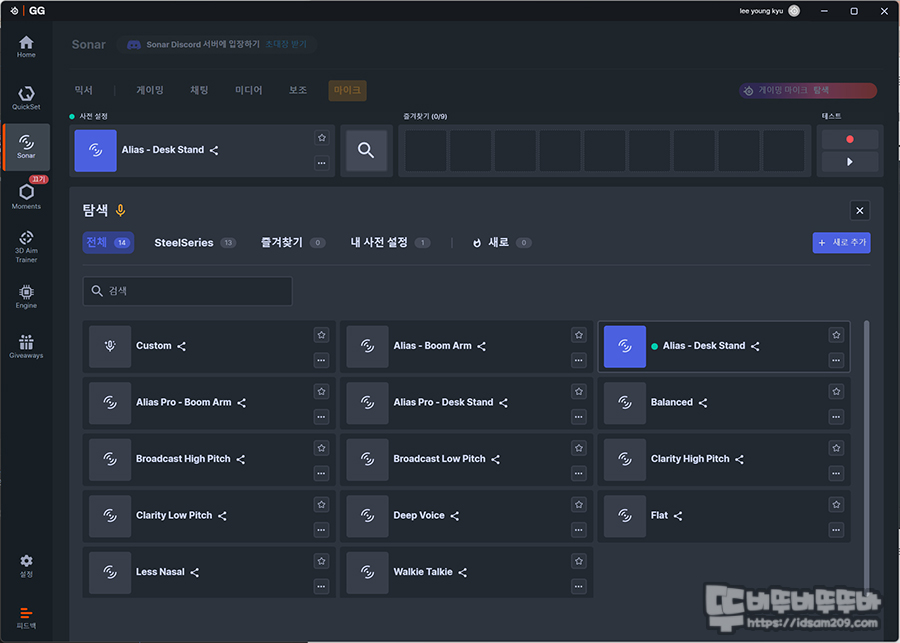Viewport: 900px width, 643px height.
Task: Open more options for Broadcast High Pitch
Action: coord(321,474)
